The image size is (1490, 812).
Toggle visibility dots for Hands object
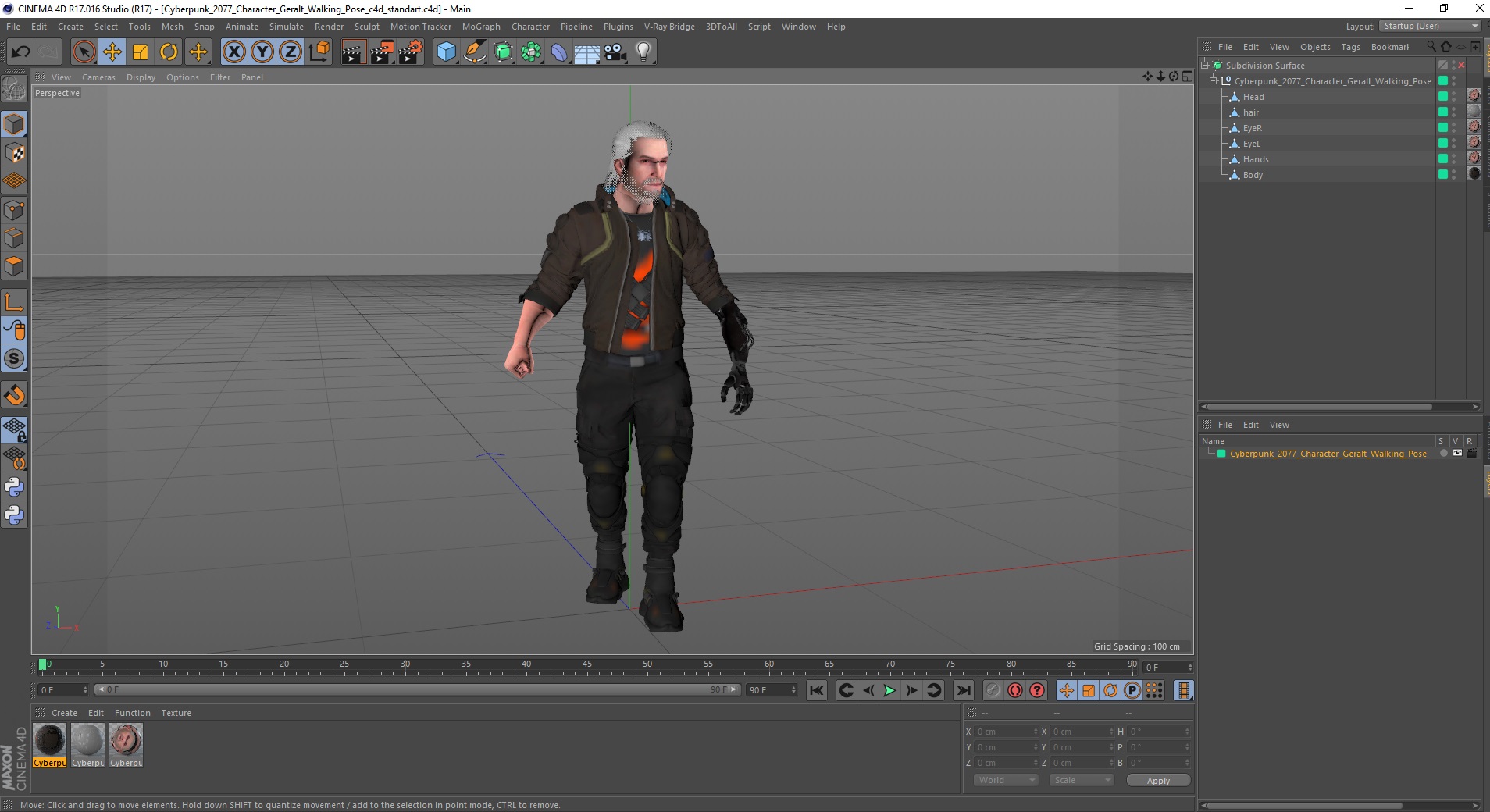click(x=1453, y=159)
